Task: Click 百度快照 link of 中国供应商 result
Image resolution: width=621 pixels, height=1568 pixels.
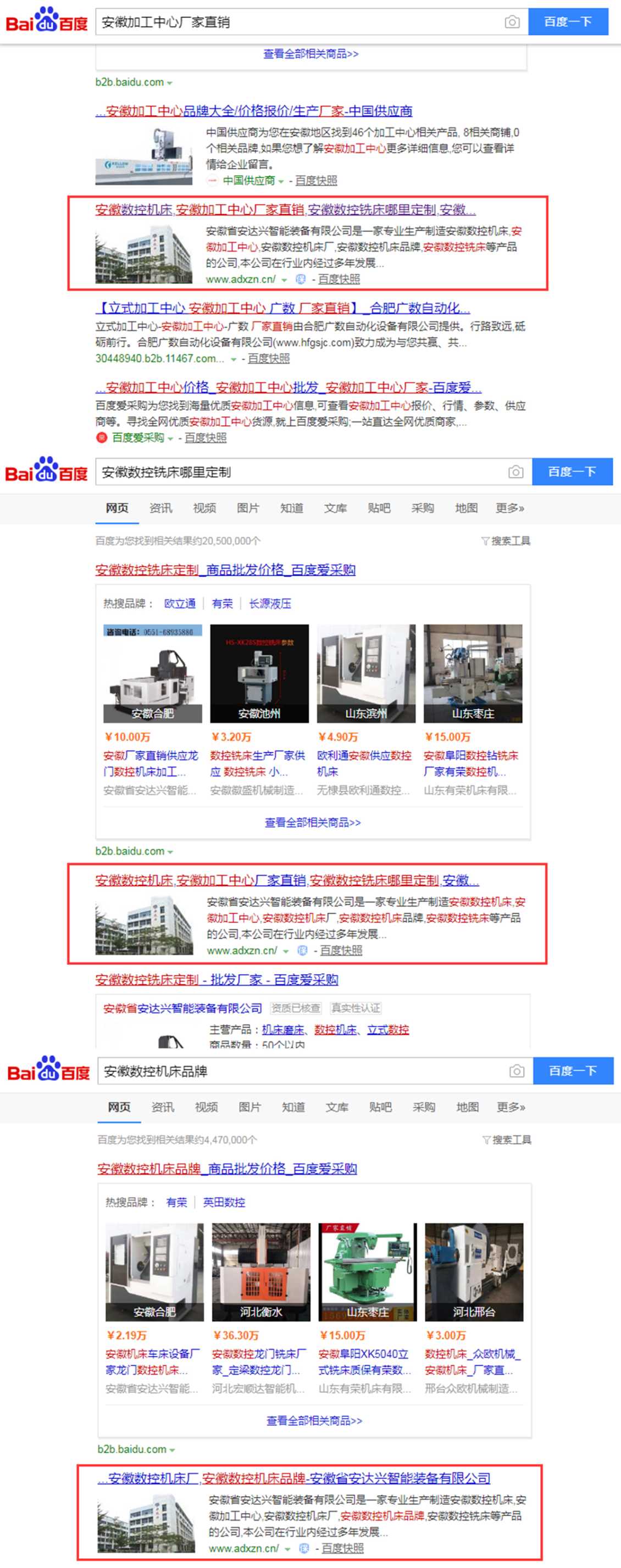Action: pyautogui.click(x=316, y=180)
